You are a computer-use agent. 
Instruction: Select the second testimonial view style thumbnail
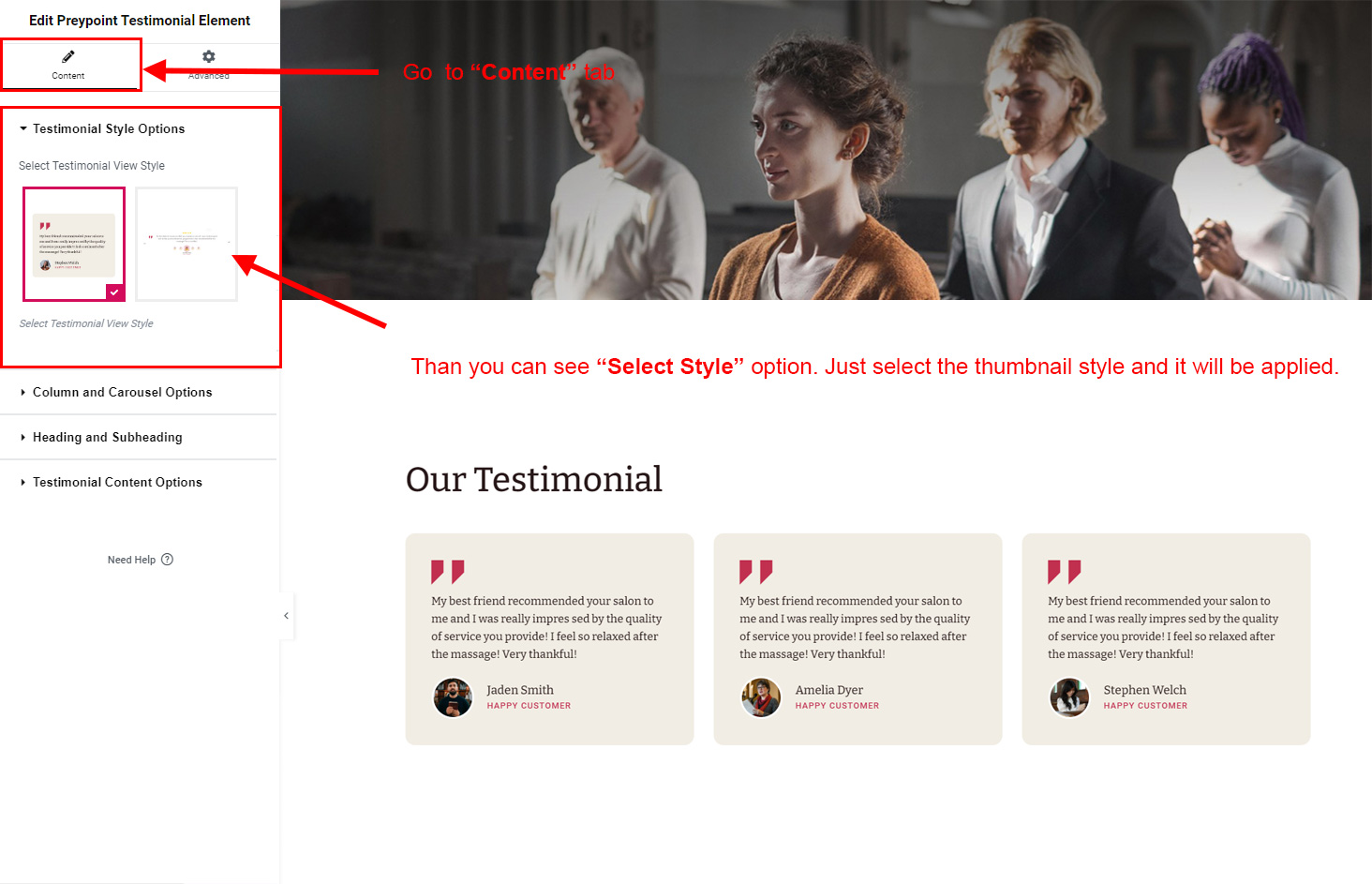click(x=186, y=244)
